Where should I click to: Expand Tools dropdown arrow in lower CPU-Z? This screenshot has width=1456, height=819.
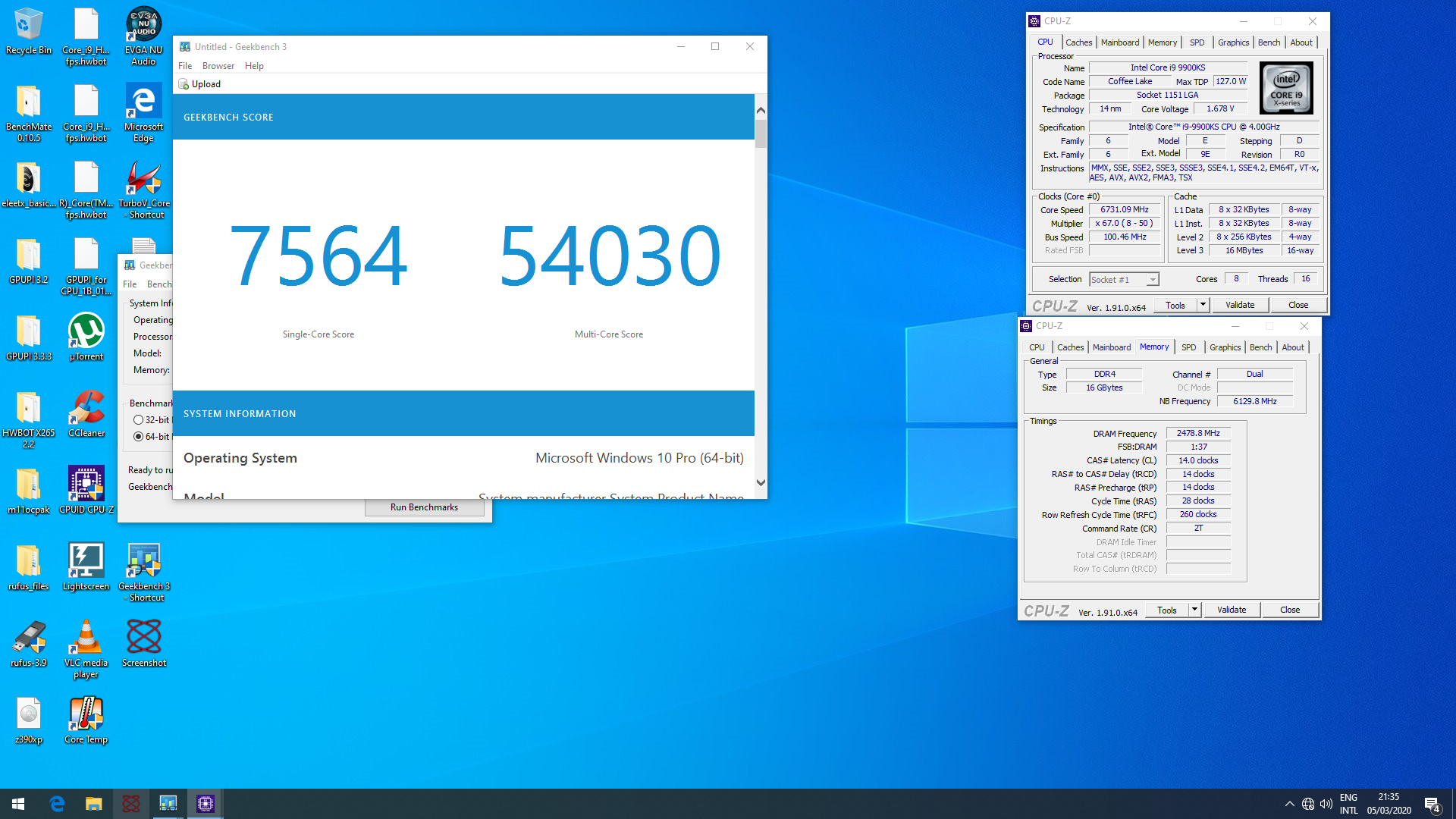pyautogui.click(x=1194, y=610)
